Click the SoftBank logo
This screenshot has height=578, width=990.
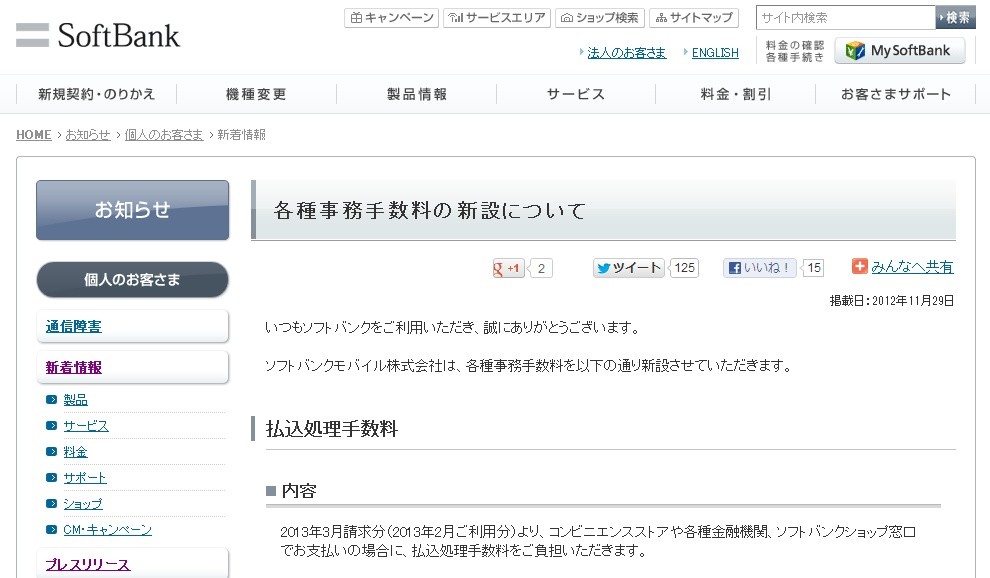[98, 35]
